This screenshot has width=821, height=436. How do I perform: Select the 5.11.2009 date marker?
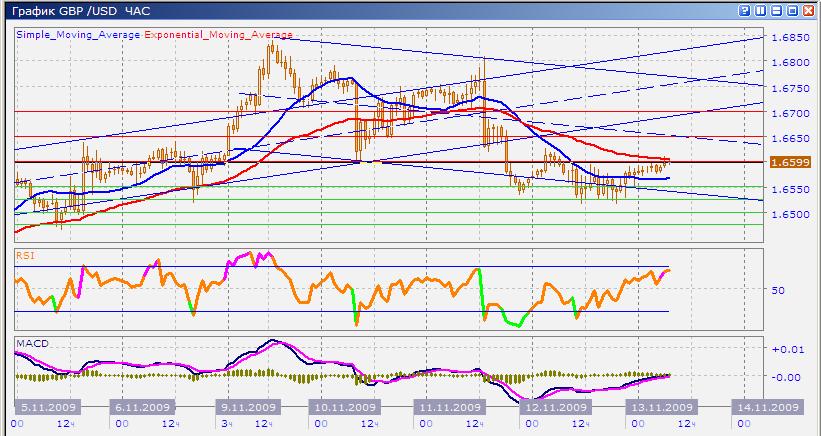coord(48,407)
